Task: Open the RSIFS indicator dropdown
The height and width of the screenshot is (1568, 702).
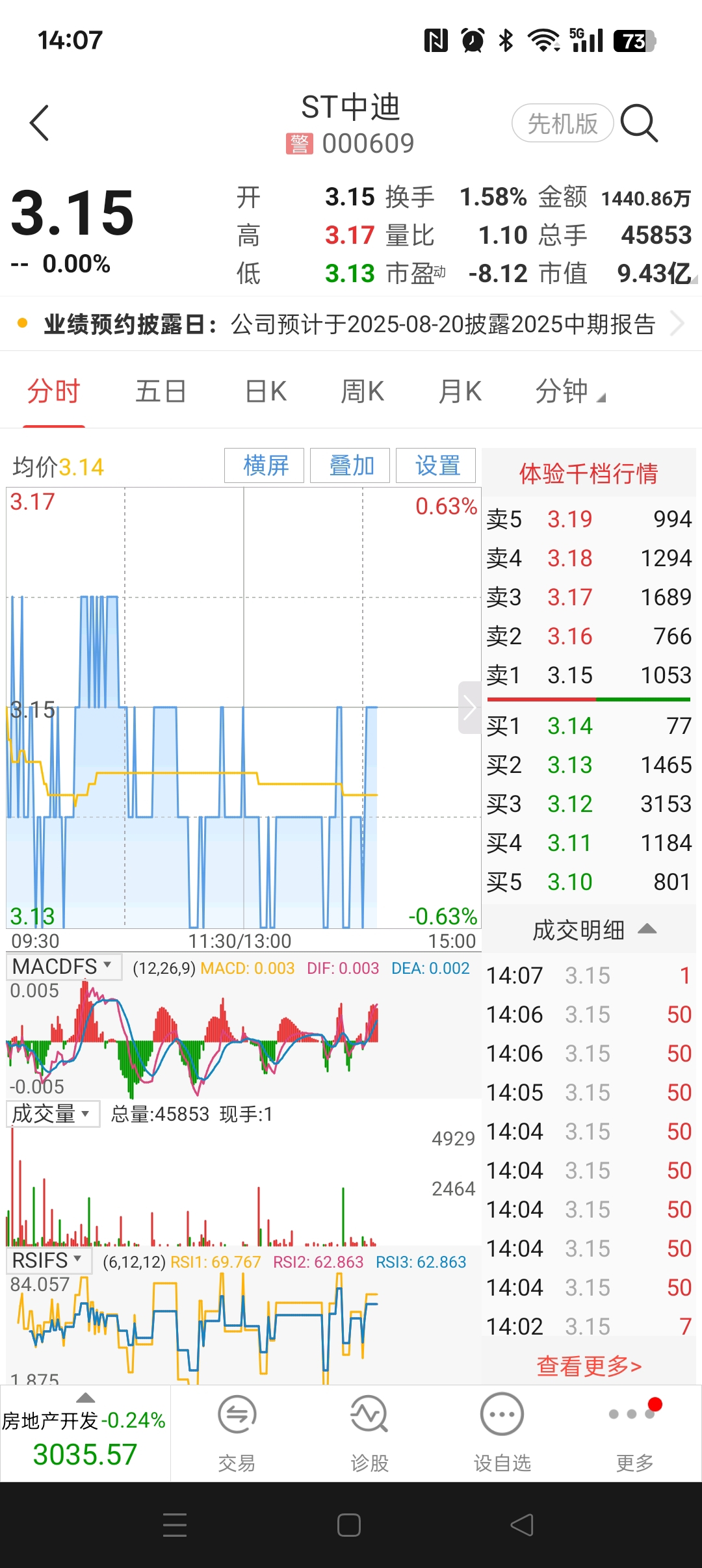Action: (49, 1261)
